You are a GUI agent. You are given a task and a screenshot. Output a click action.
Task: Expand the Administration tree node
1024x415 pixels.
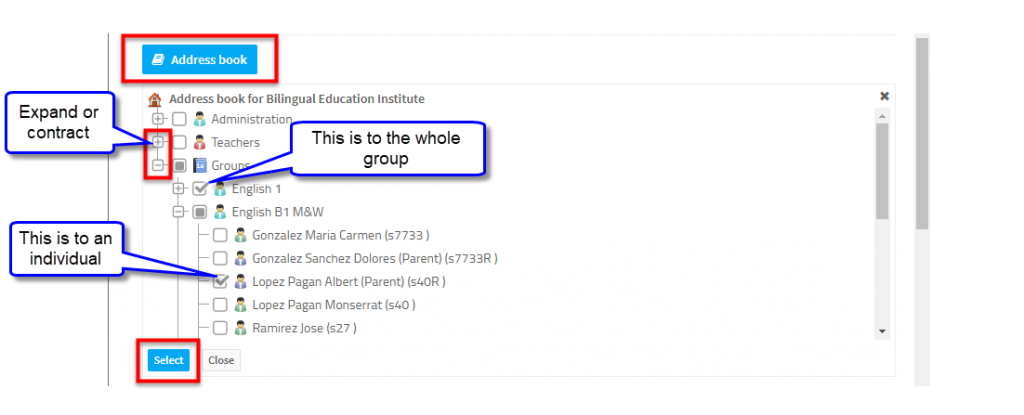coord(157,120)
